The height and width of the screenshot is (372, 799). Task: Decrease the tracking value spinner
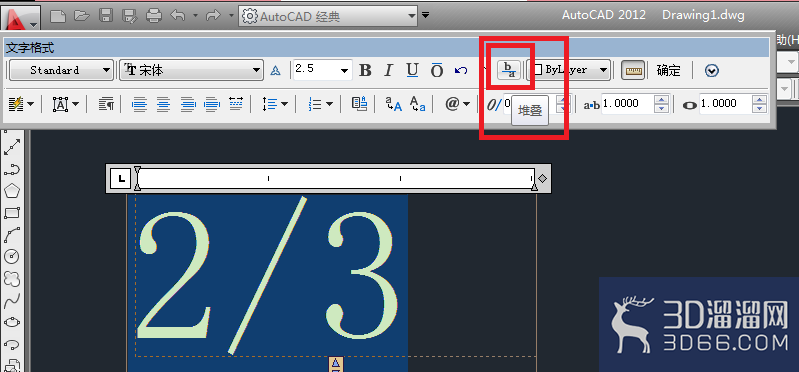(661, 108)
